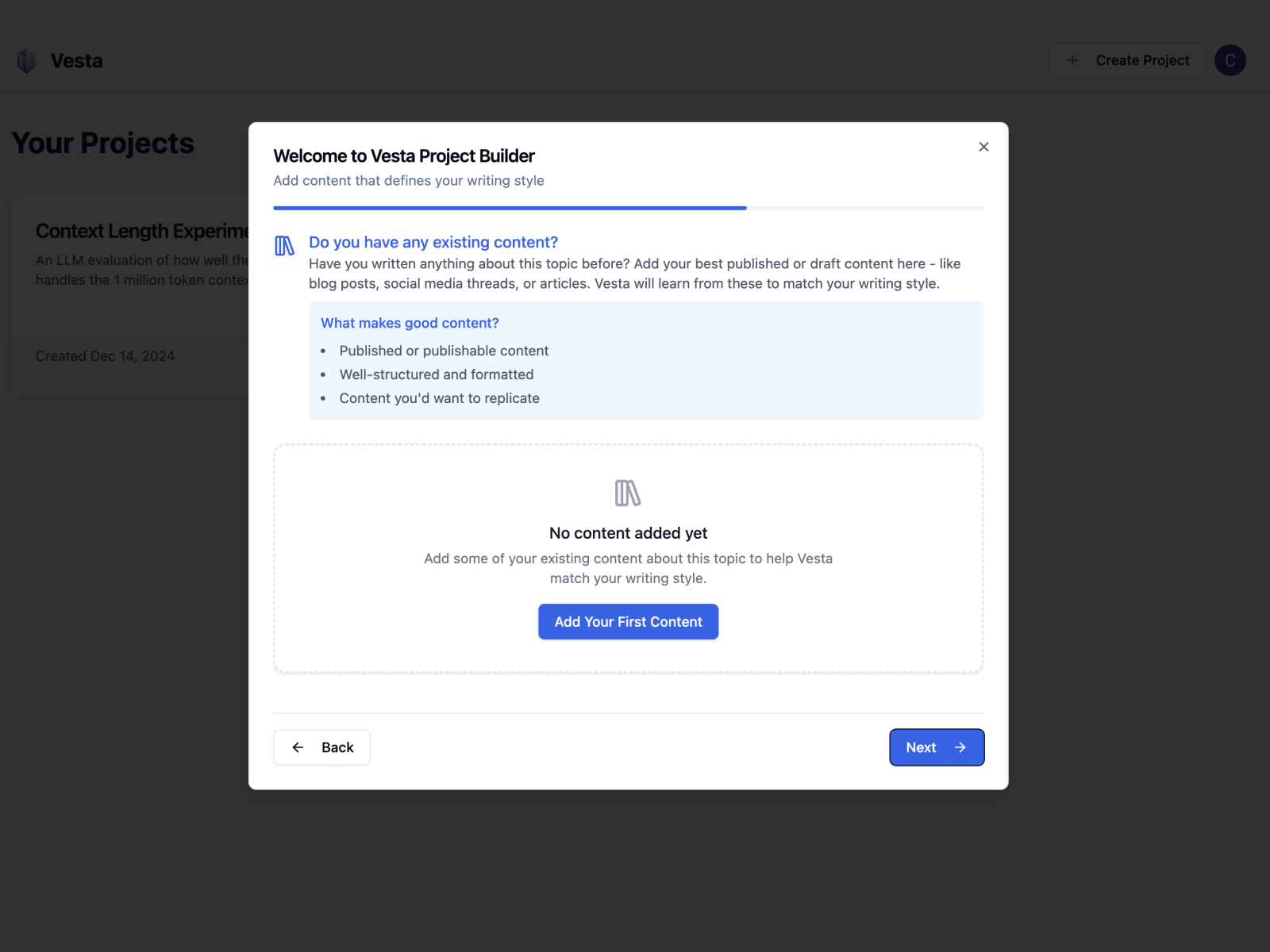
Task: Click the Vesta brand name
Action: pyautogui.click(x=76, y=61)
